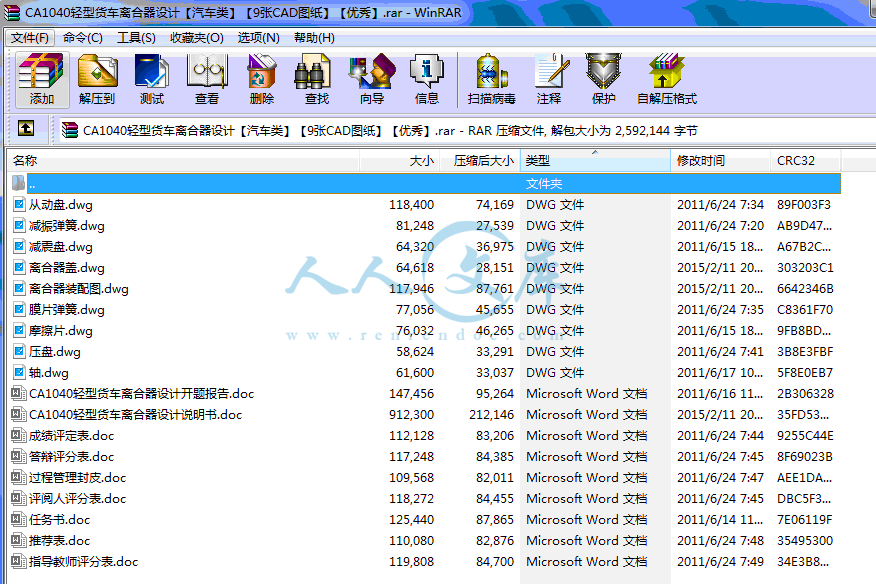Click the Word icon of 指导教师评分表.doc

(x=18, y=561)
